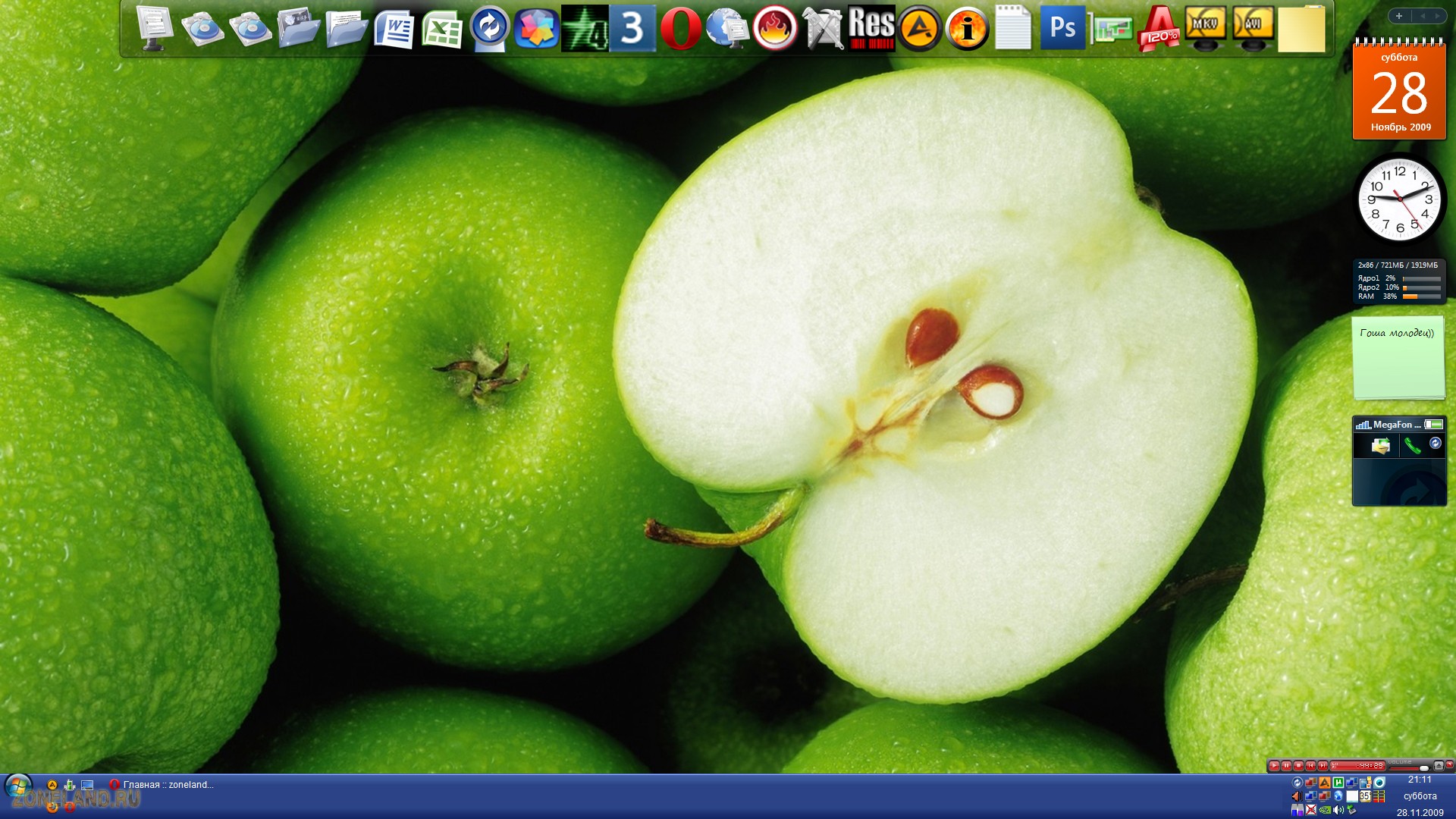Viewport: 1456px width, 819px height.
Task: Open the yellow folder in the dock
Action: coord(1302,29)
